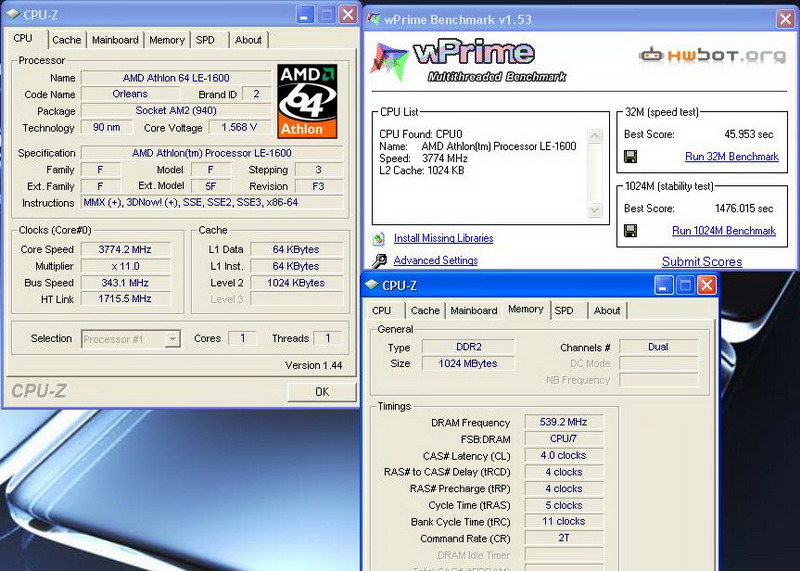The width and height of the screenshot is (800, 571).
Task: Click the wPrime title bar icon
Action: pos(373,19)
